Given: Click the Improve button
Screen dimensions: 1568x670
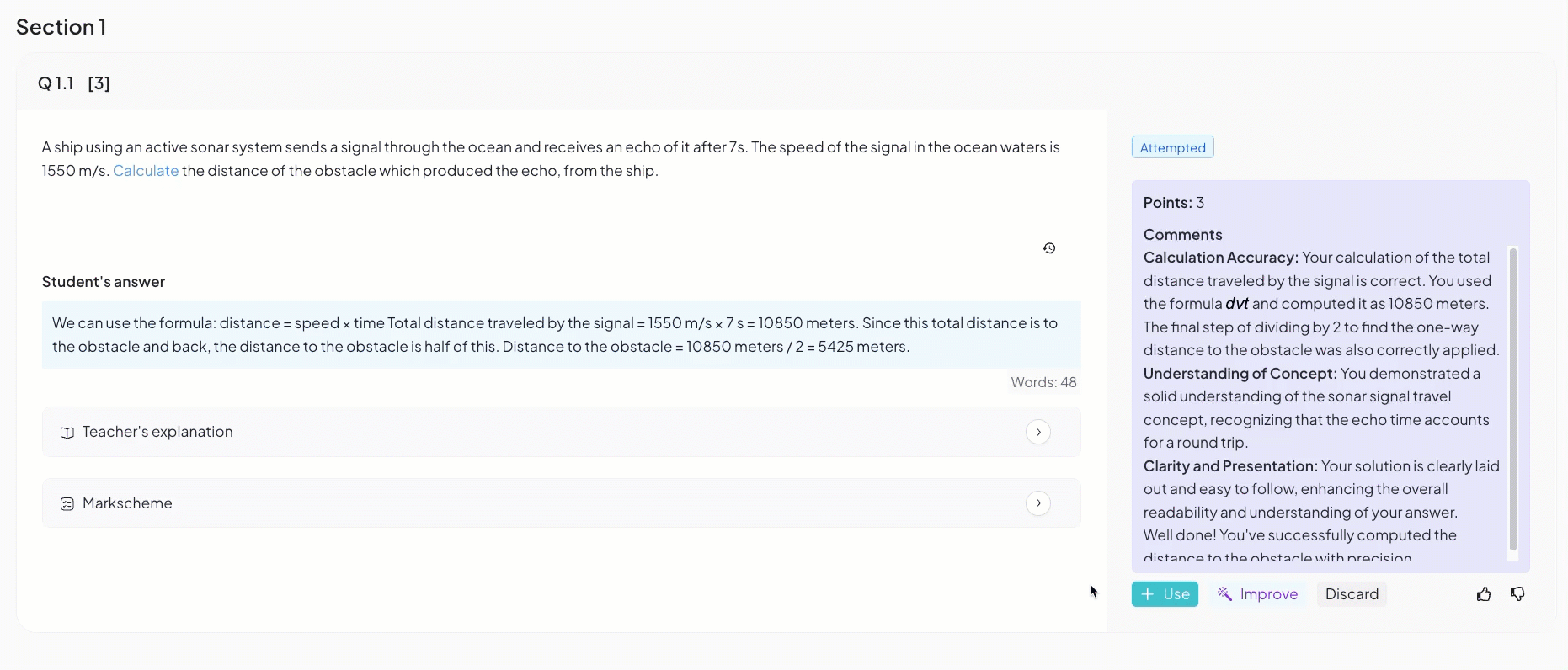Looking at the screenshot, I should click(x=1257, y=594).
